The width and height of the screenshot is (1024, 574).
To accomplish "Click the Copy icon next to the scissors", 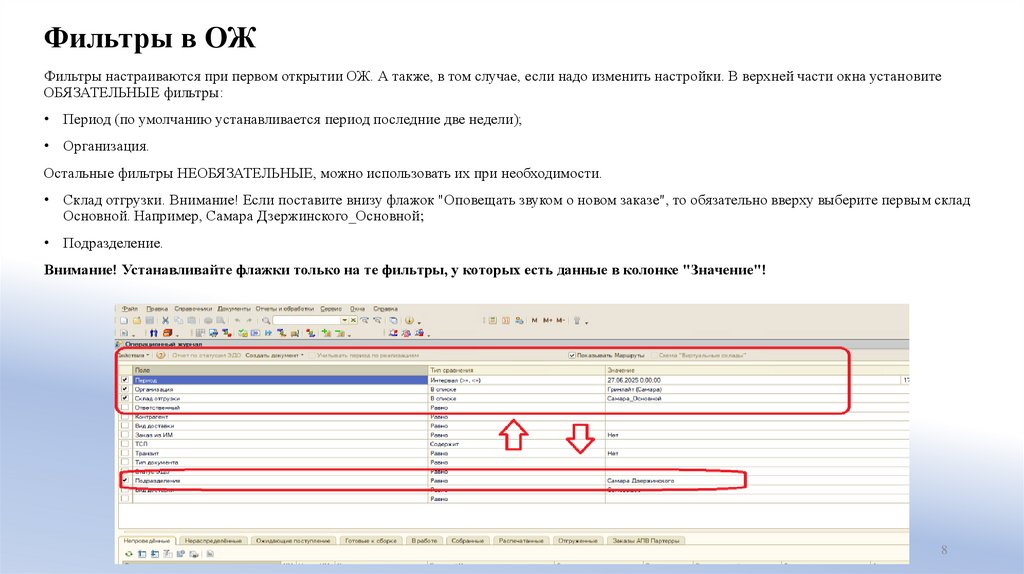I will [x=178, y=321].
